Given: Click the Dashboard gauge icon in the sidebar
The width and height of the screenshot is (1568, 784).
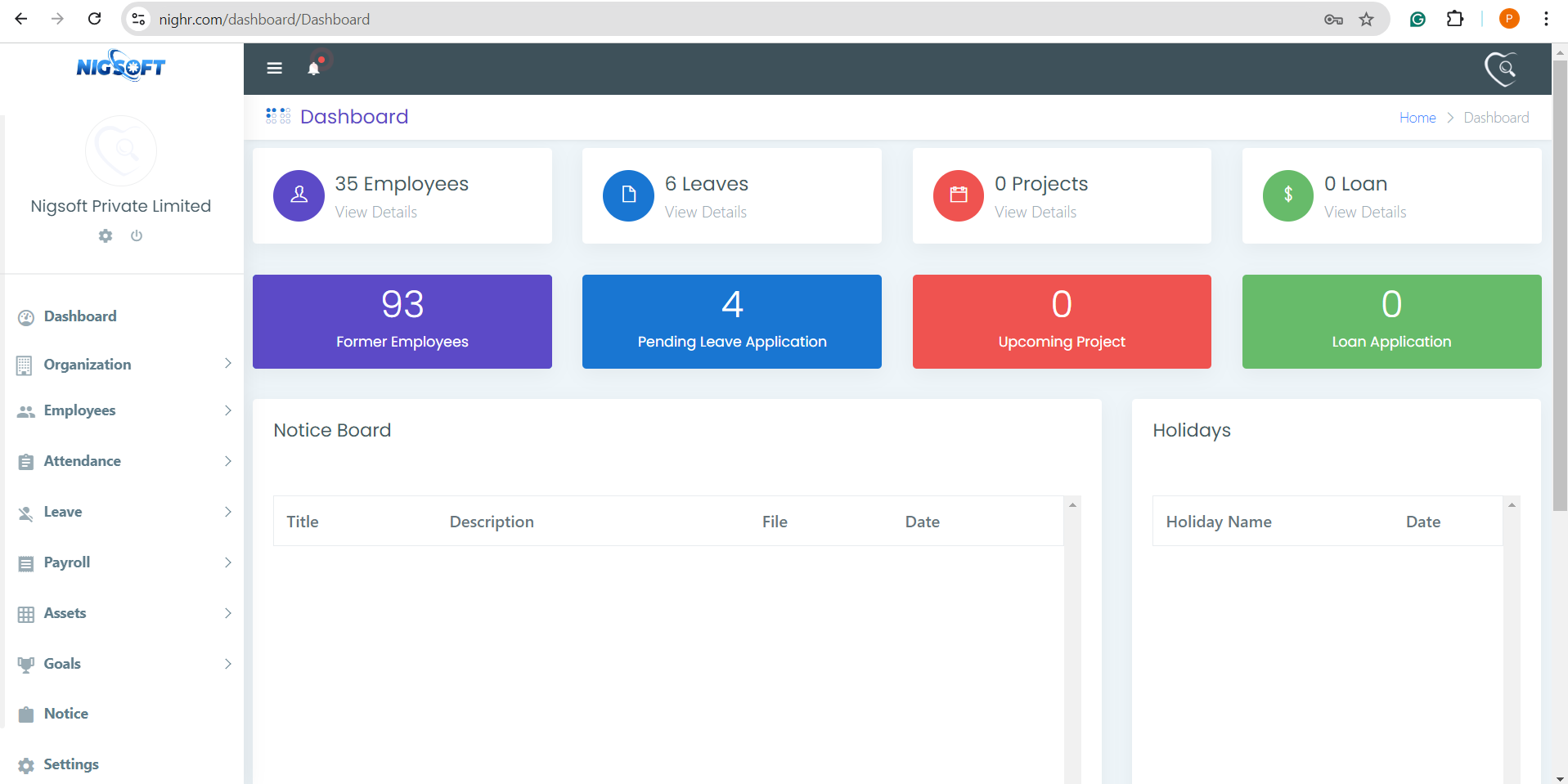Looking at the screenshot, I should pyautogui.click(x=26, y=318).
